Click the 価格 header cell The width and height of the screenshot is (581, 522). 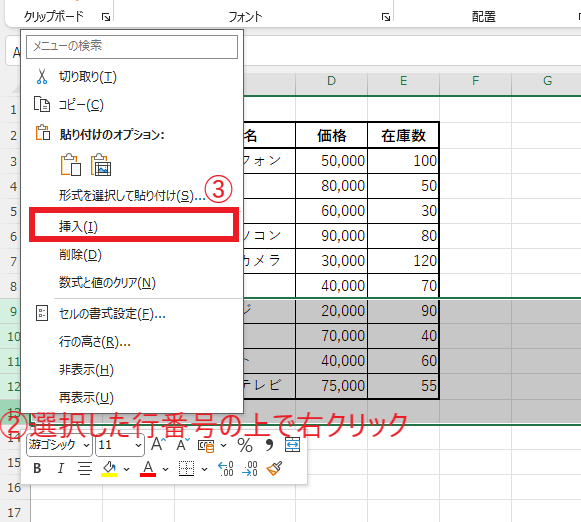331,136
